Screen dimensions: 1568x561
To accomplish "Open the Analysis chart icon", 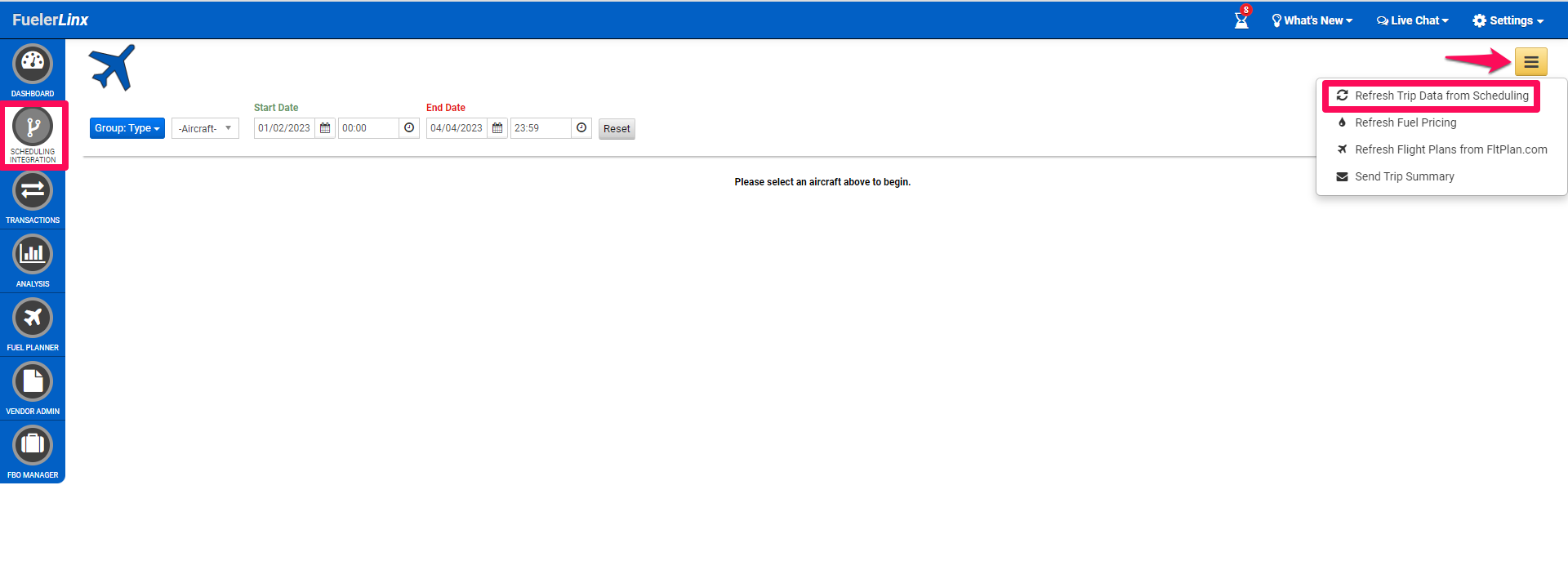I will click(33, 254).
